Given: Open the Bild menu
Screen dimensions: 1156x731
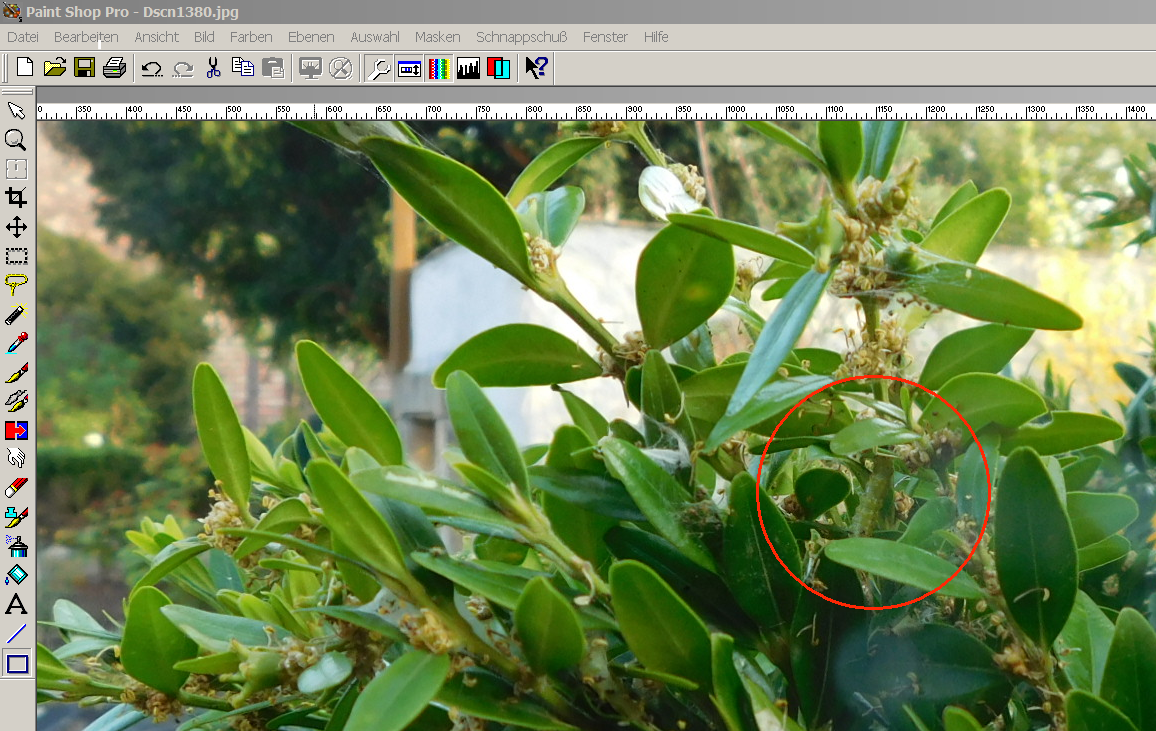Looking at the screenshot, I should 204,37.
